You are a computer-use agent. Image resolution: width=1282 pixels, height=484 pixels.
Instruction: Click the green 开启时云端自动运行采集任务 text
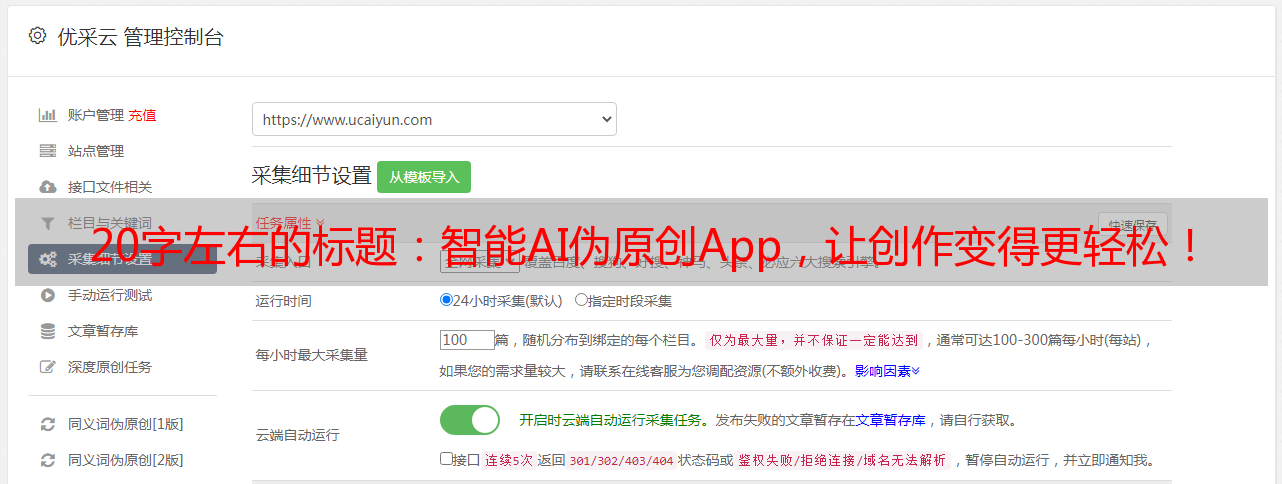coord(612,420)
